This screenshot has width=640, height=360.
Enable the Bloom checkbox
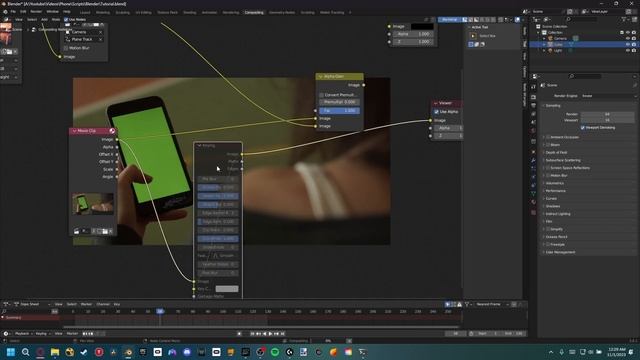[x=548, y=144]
